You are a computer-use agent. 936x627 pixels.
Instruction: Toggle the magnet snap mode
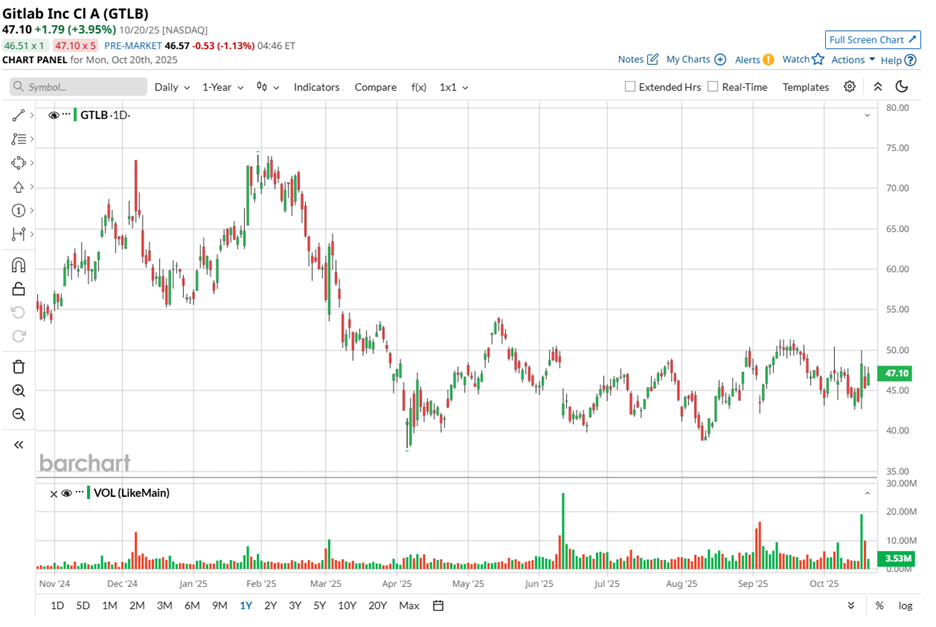point(19,265)
